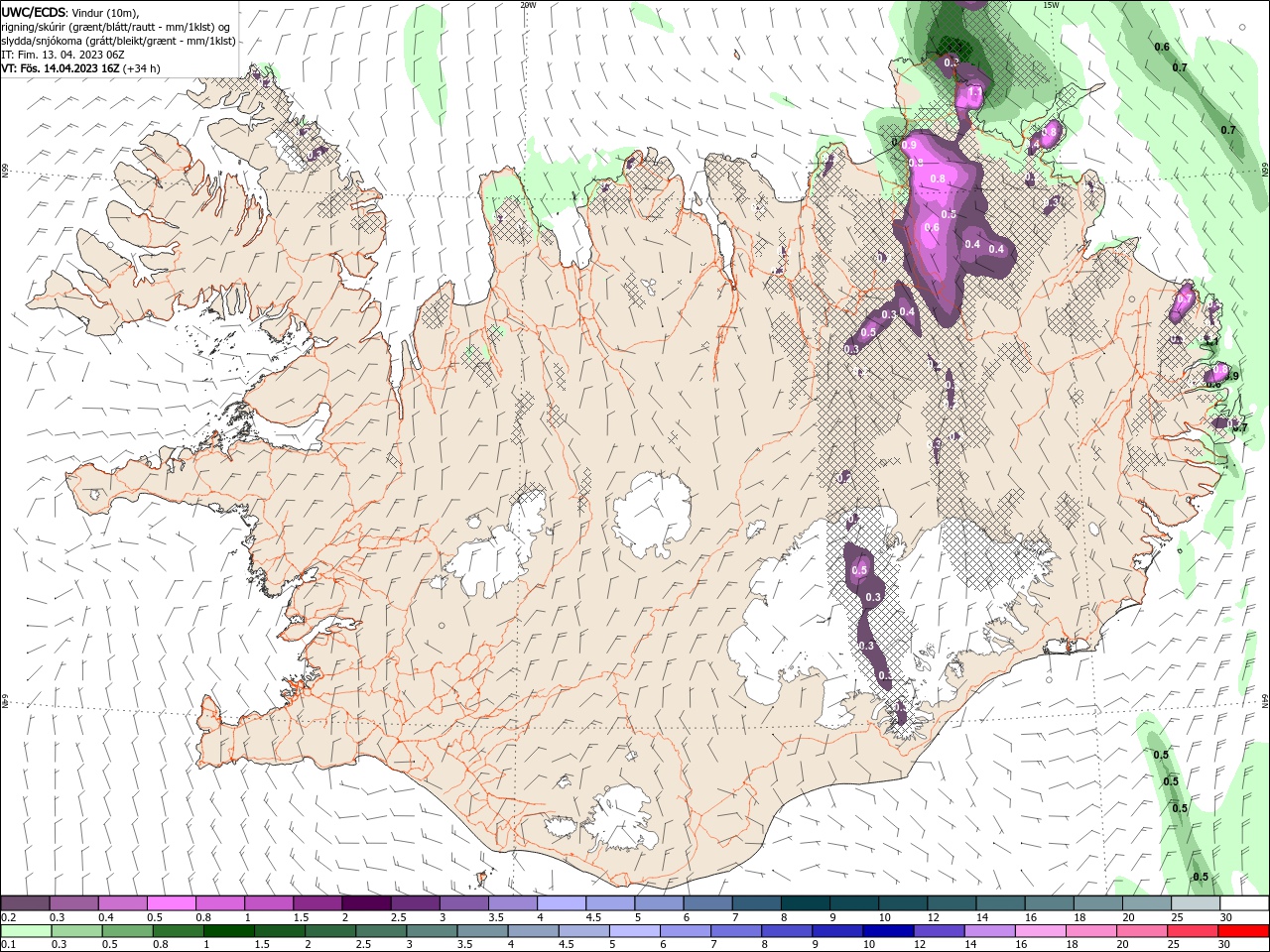Pick the 0.4 orchid swatch in snow legend
The image size is (1270, 952).
(x=122, y=903)
